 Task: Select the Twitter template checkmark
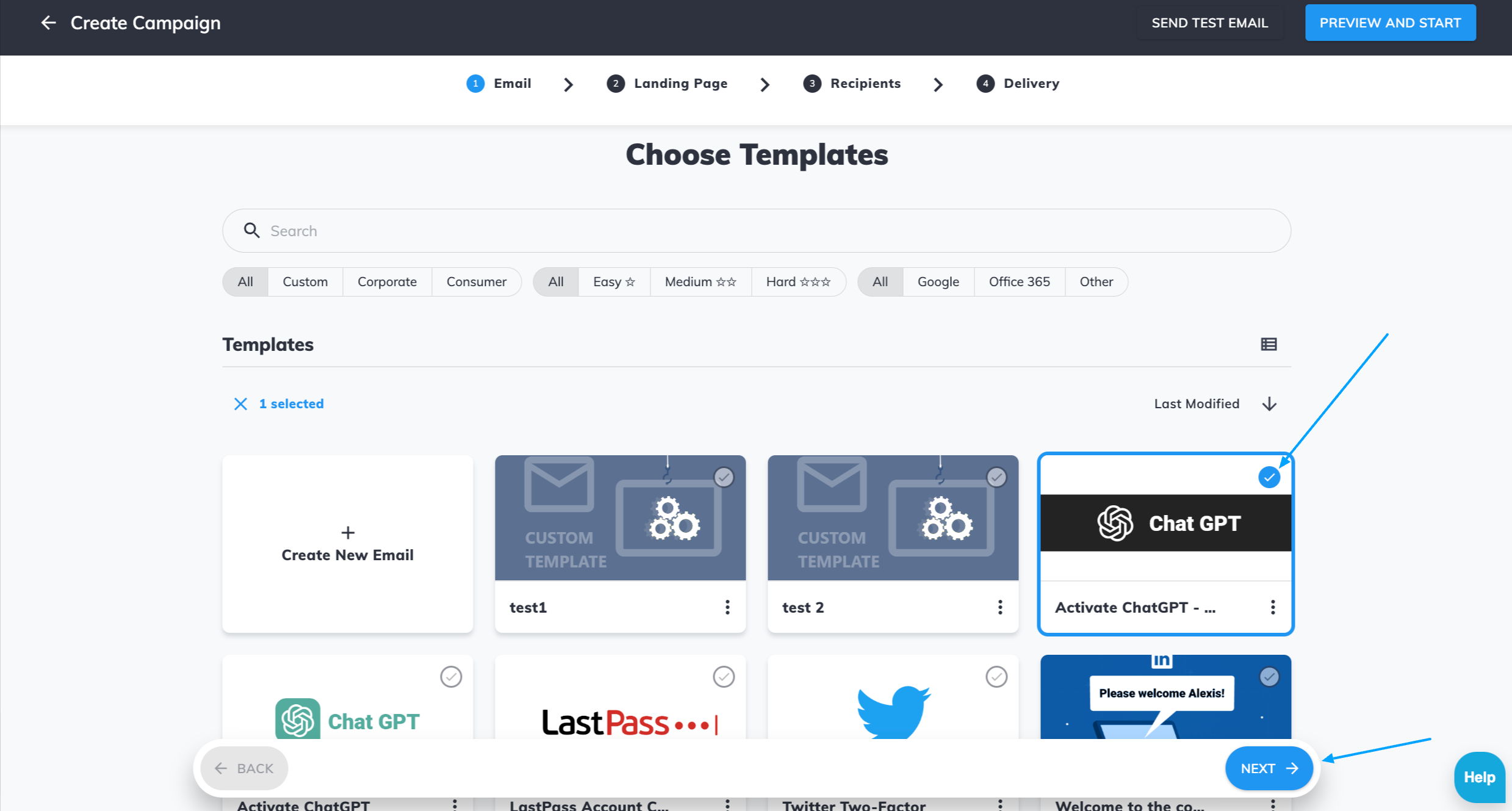(x=996, y=677)
